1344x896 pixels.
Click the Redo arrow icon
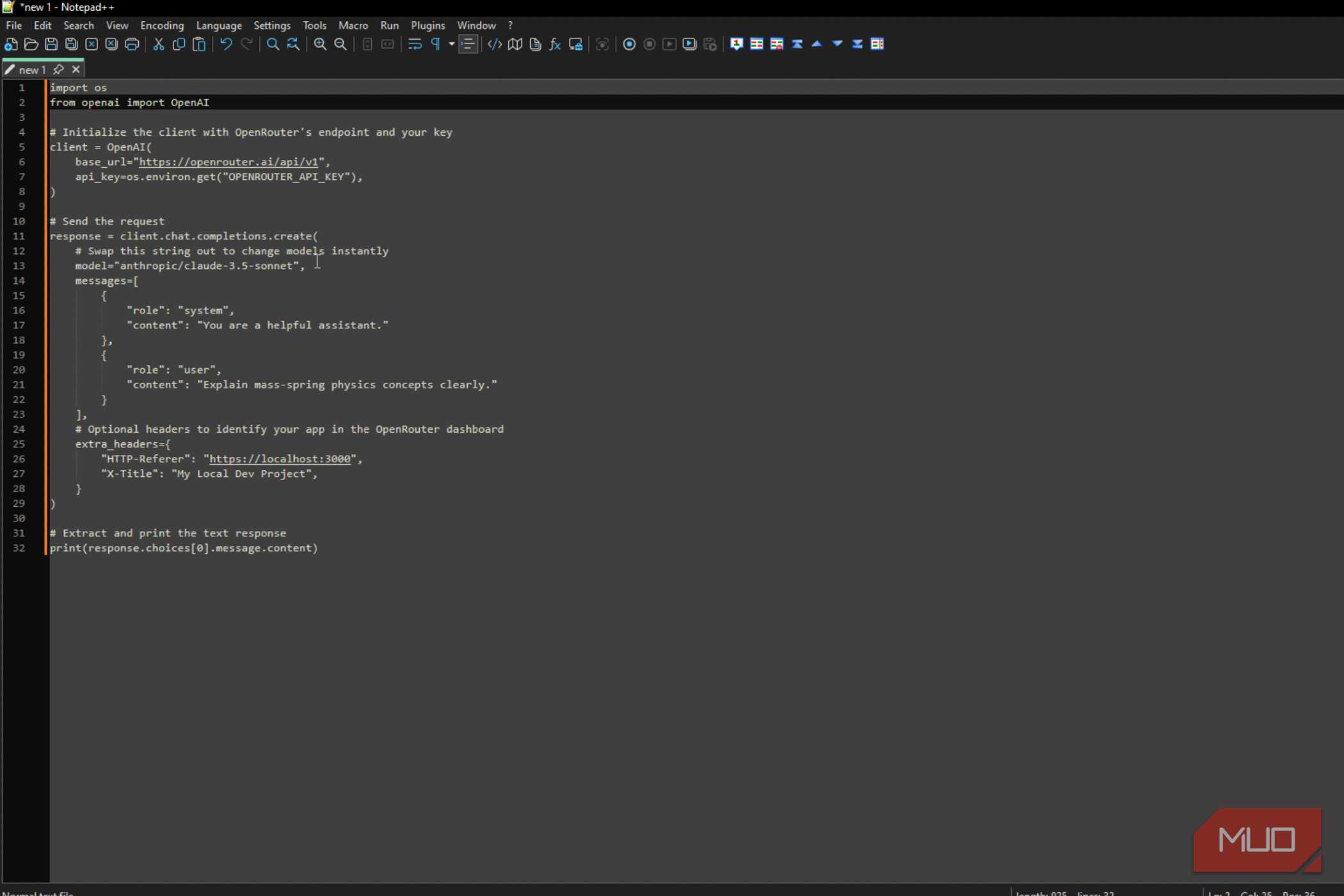point(246,44)
